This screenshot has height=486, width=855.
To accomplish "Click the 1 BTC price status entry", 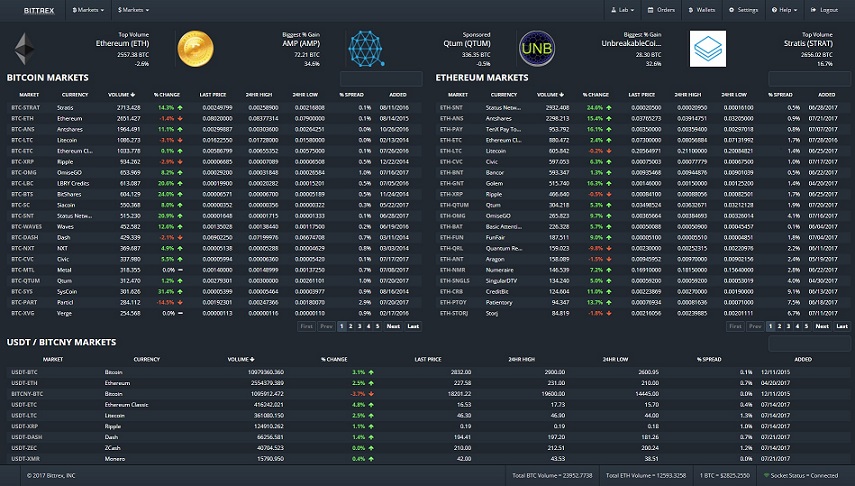I will [x=724, y=476].
